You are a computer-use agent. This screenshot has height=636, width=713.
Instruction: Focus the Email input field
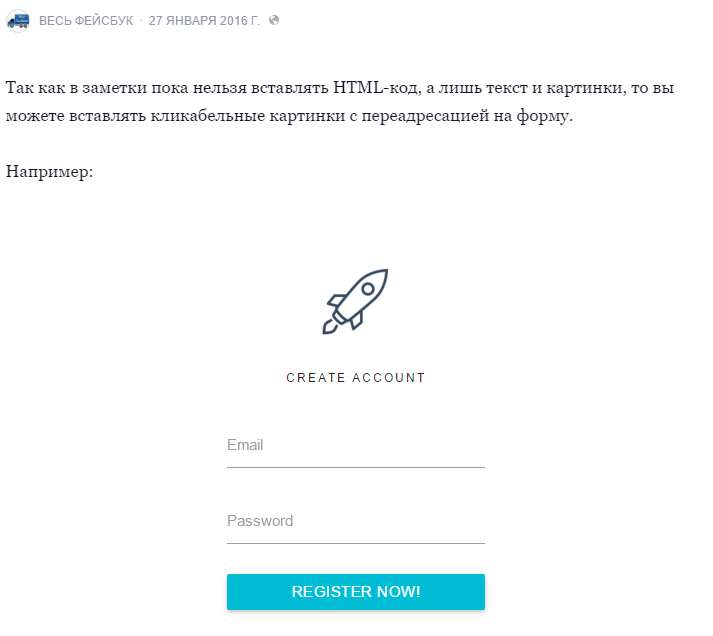tap(355, 446)
